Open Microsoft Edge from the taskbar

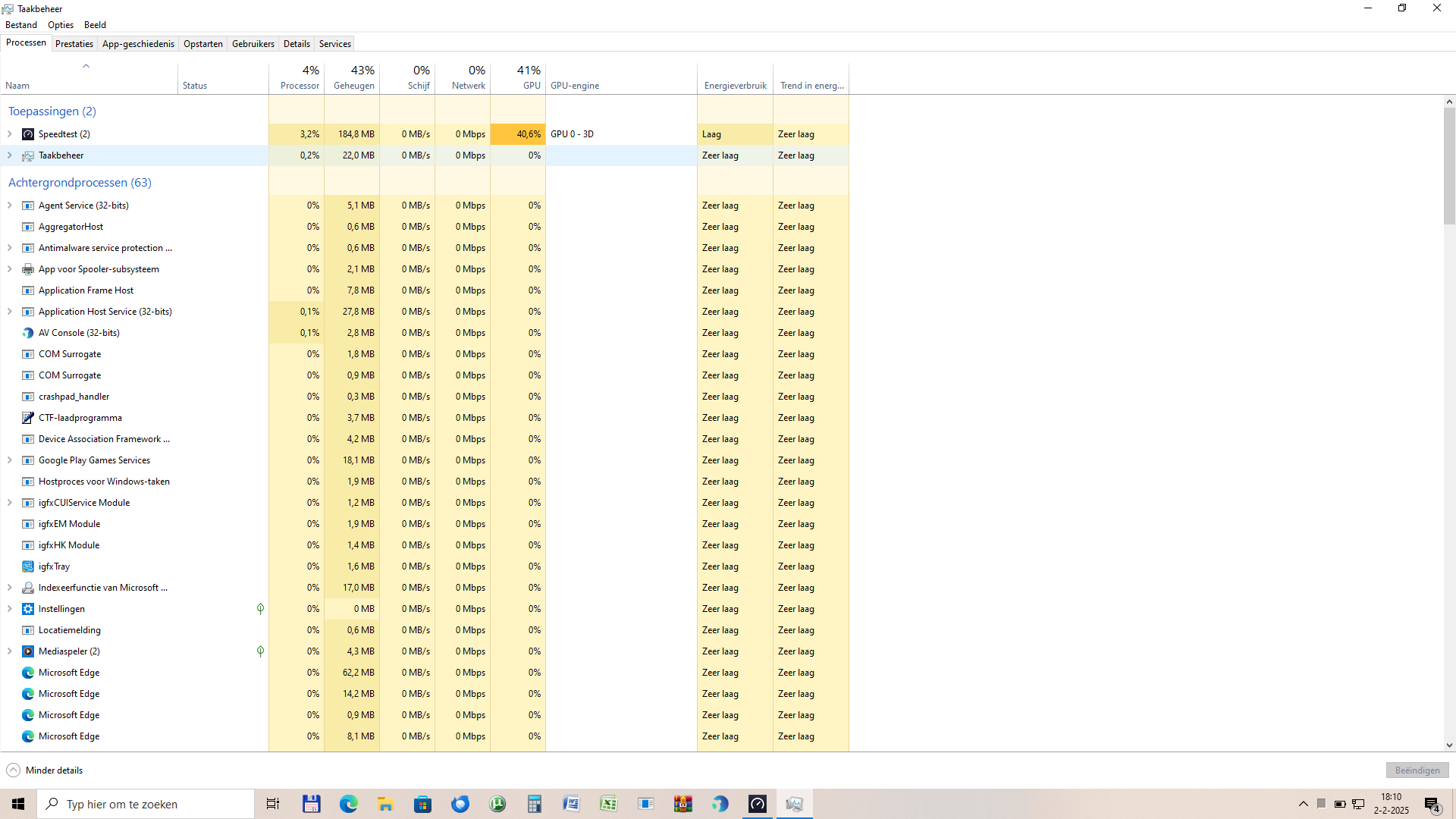click(348, 804)
